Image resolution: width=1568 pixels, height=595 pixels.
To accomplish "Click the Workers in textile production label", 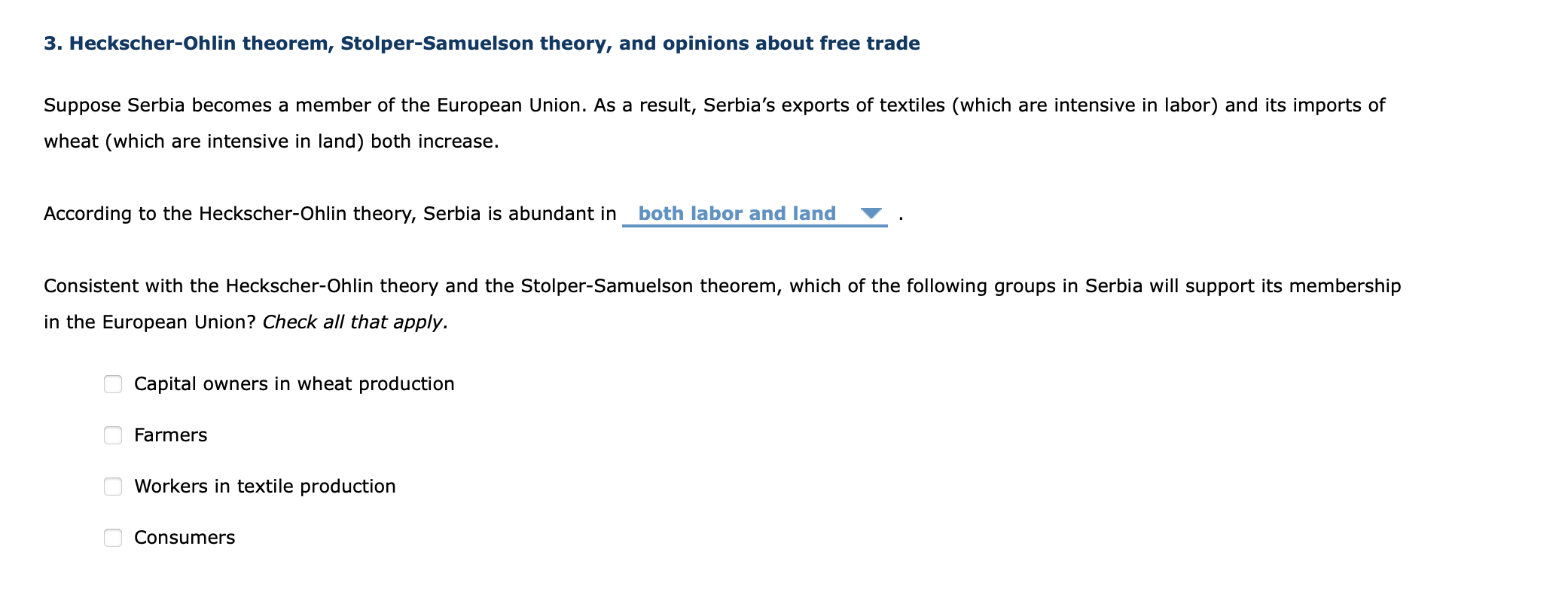I will pyautogui.click(x=265, y=487).
